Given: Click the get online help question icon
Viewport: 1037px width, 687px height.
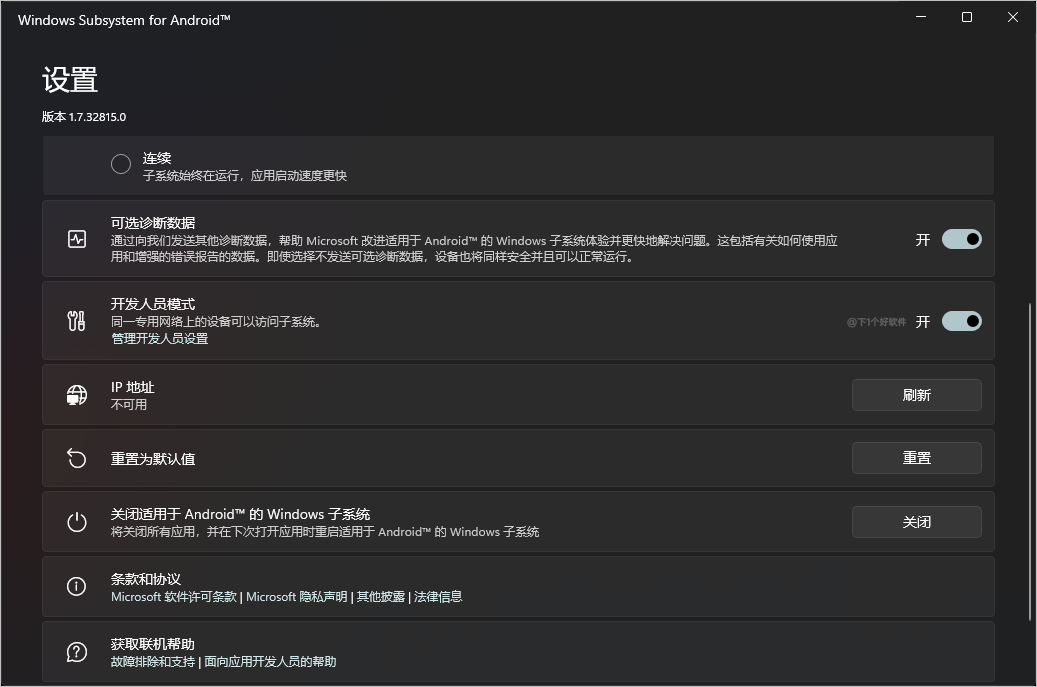Looking at the screenshot, I should (77, 652).
